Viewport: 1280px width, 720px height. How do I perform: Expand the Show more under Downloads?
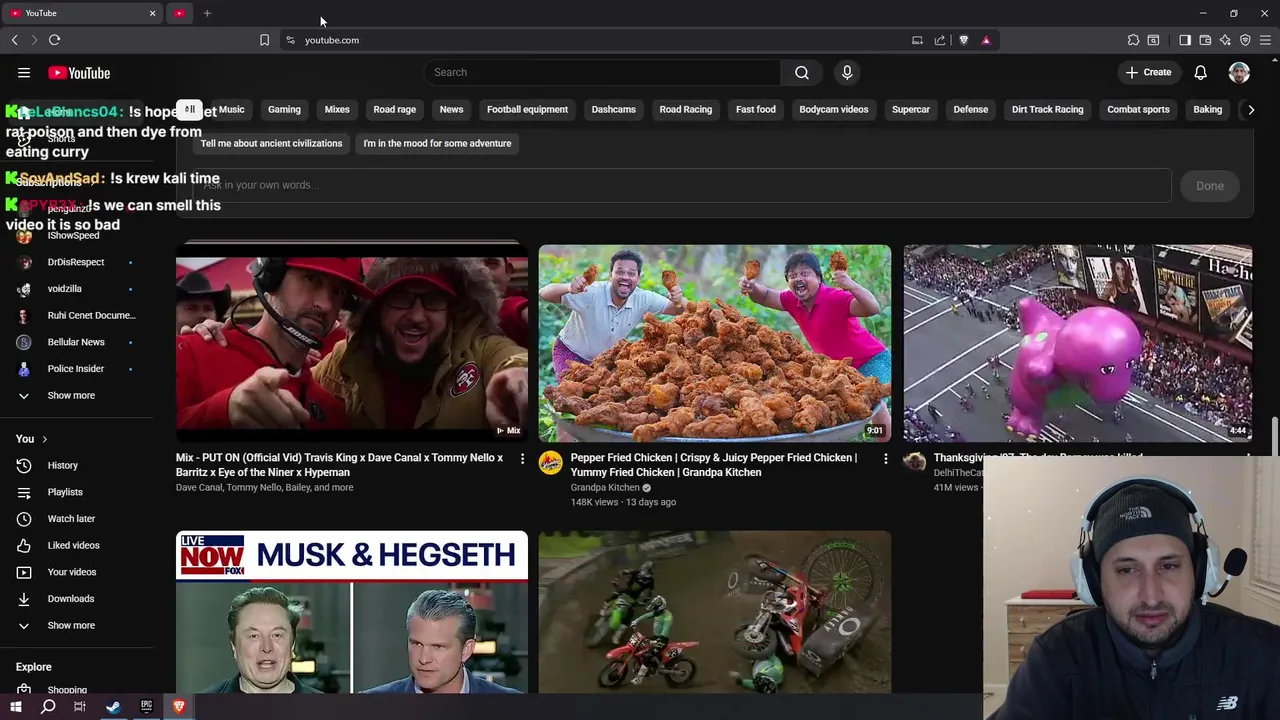[x=71, y=625]
